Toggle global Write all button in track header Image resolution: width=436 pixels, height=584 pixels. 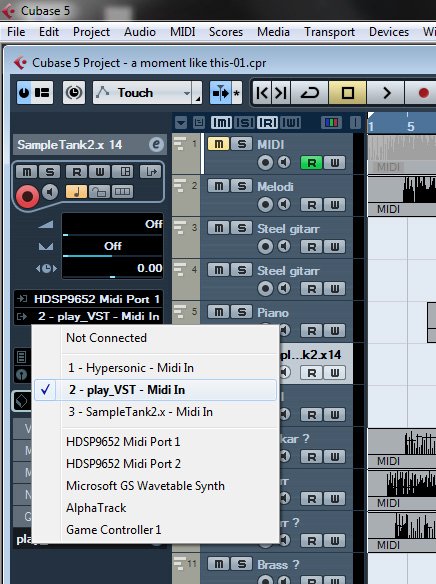pyautogui.click(x=291, y=123)
